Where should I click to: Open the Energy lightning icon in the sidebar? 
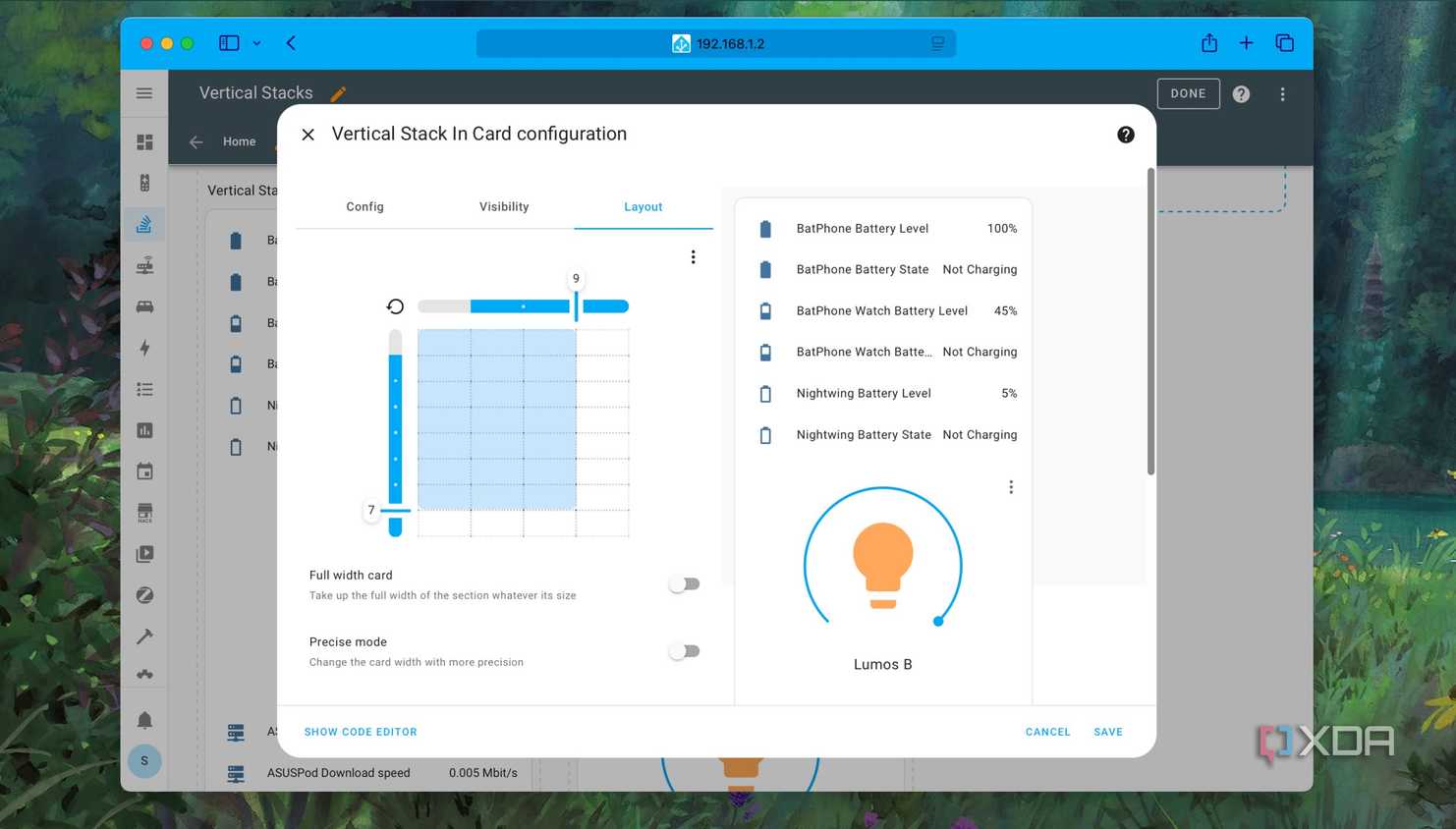click(x=144, y=348)
